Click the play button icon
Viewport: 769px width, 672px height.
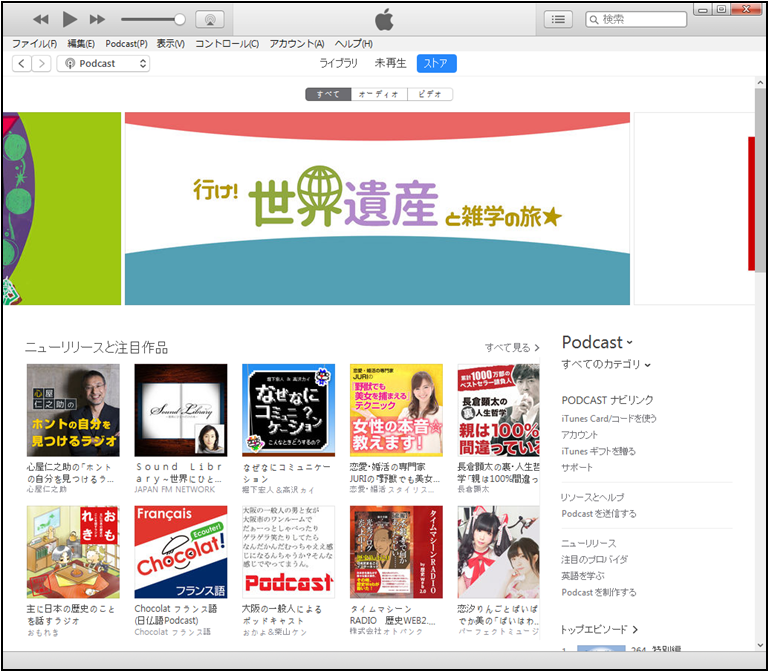(x=70, y=19)
